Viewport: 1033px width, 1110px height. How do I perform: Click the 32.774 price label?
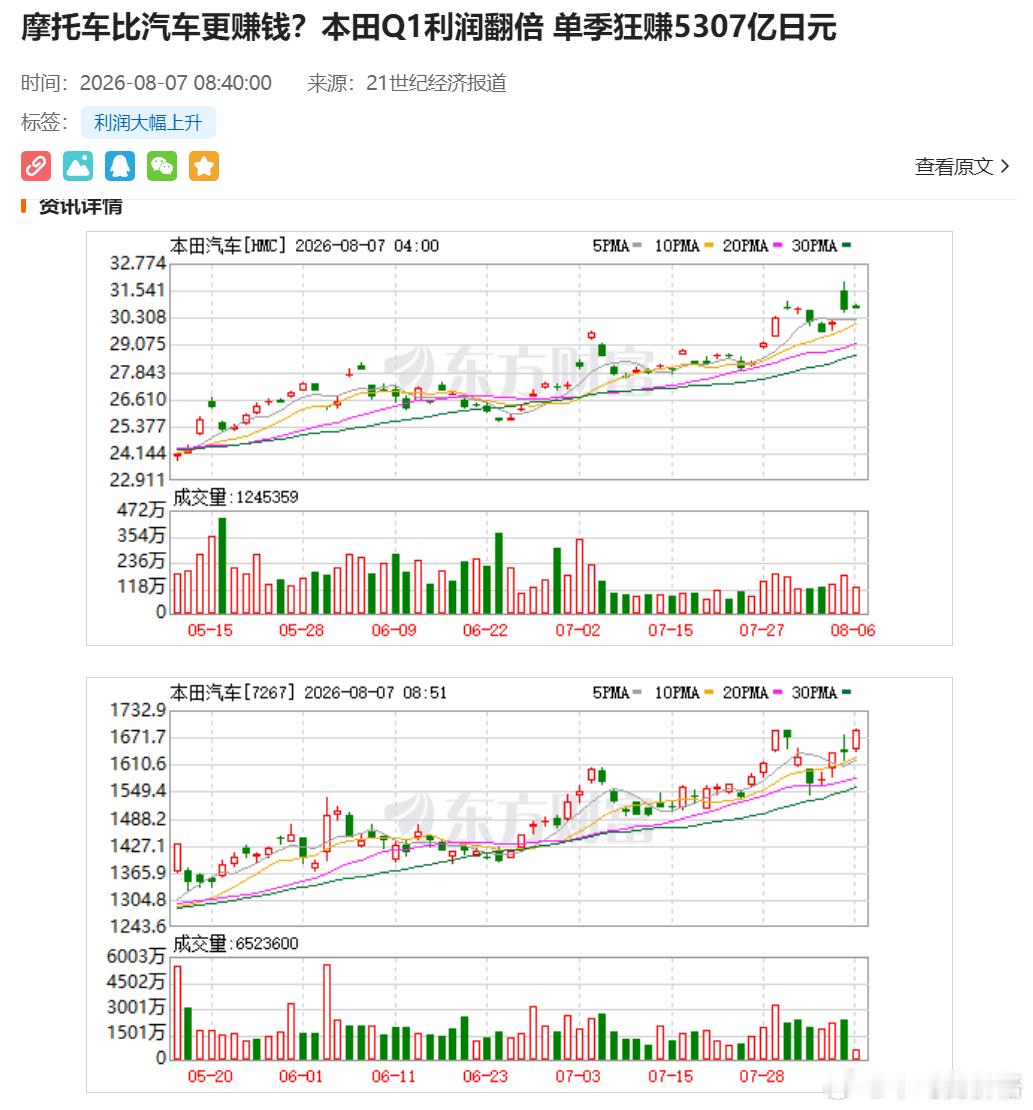[137, 263]
